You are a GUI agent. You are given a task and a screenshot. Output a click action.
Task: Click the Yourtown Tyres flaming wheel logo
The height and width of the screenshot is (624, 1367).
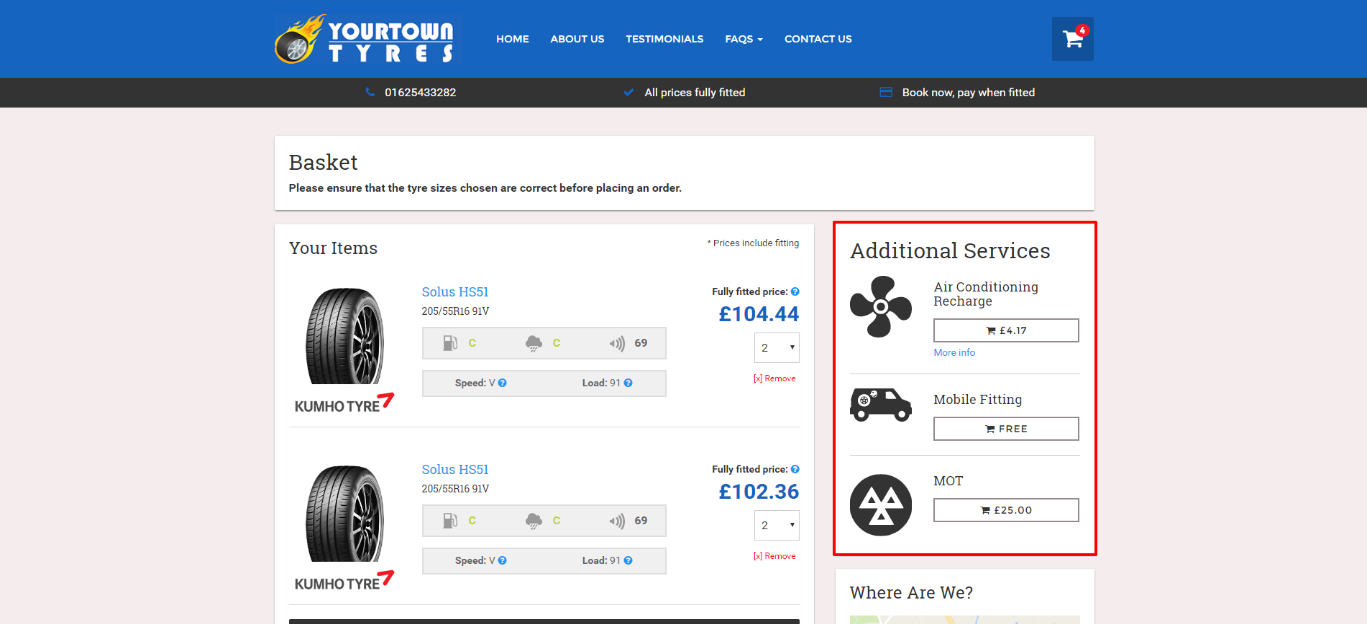coord(364,40)
